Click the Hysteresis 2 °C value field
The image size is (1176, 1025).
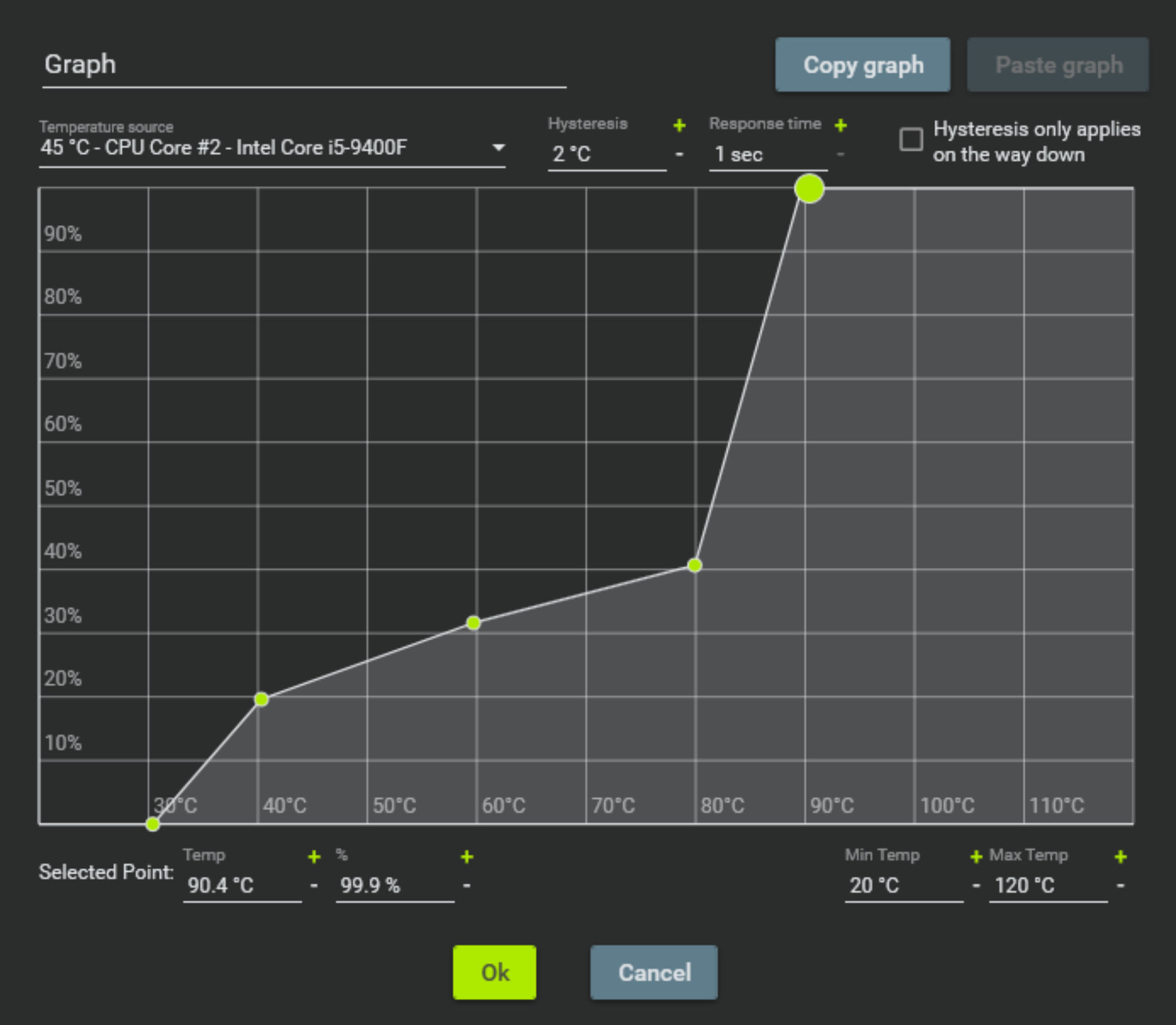click(x=606, y=154)
